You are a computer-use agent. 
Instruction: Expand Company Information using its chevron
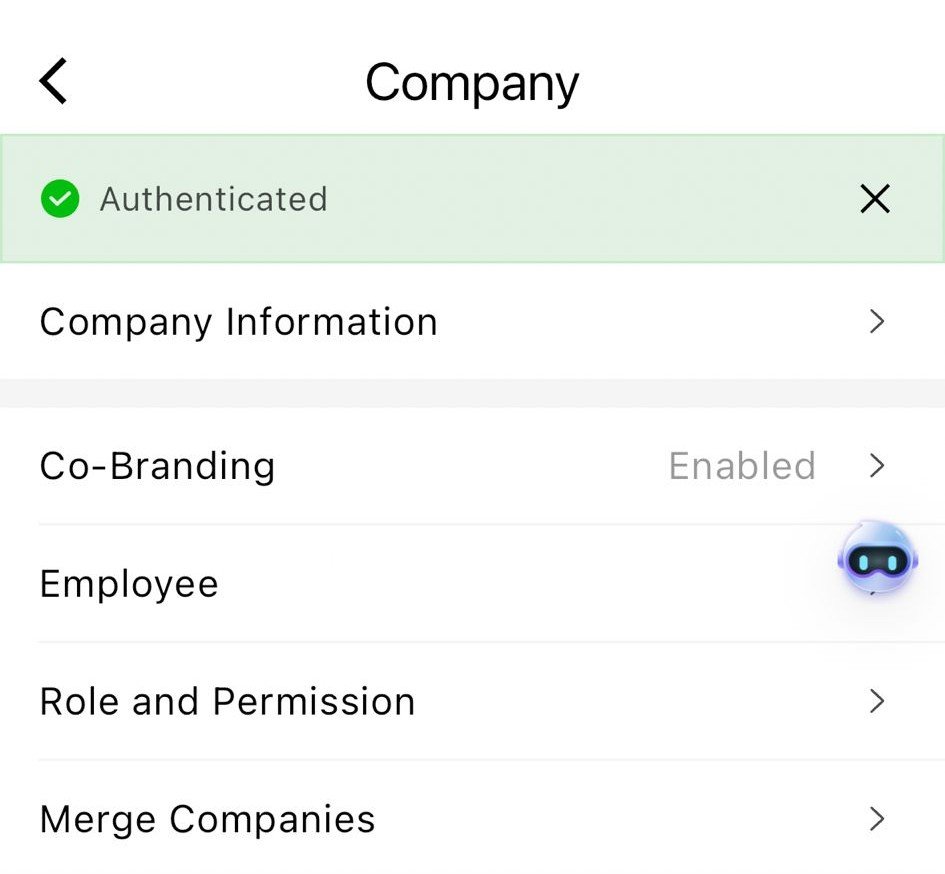(x=877, y=321)
